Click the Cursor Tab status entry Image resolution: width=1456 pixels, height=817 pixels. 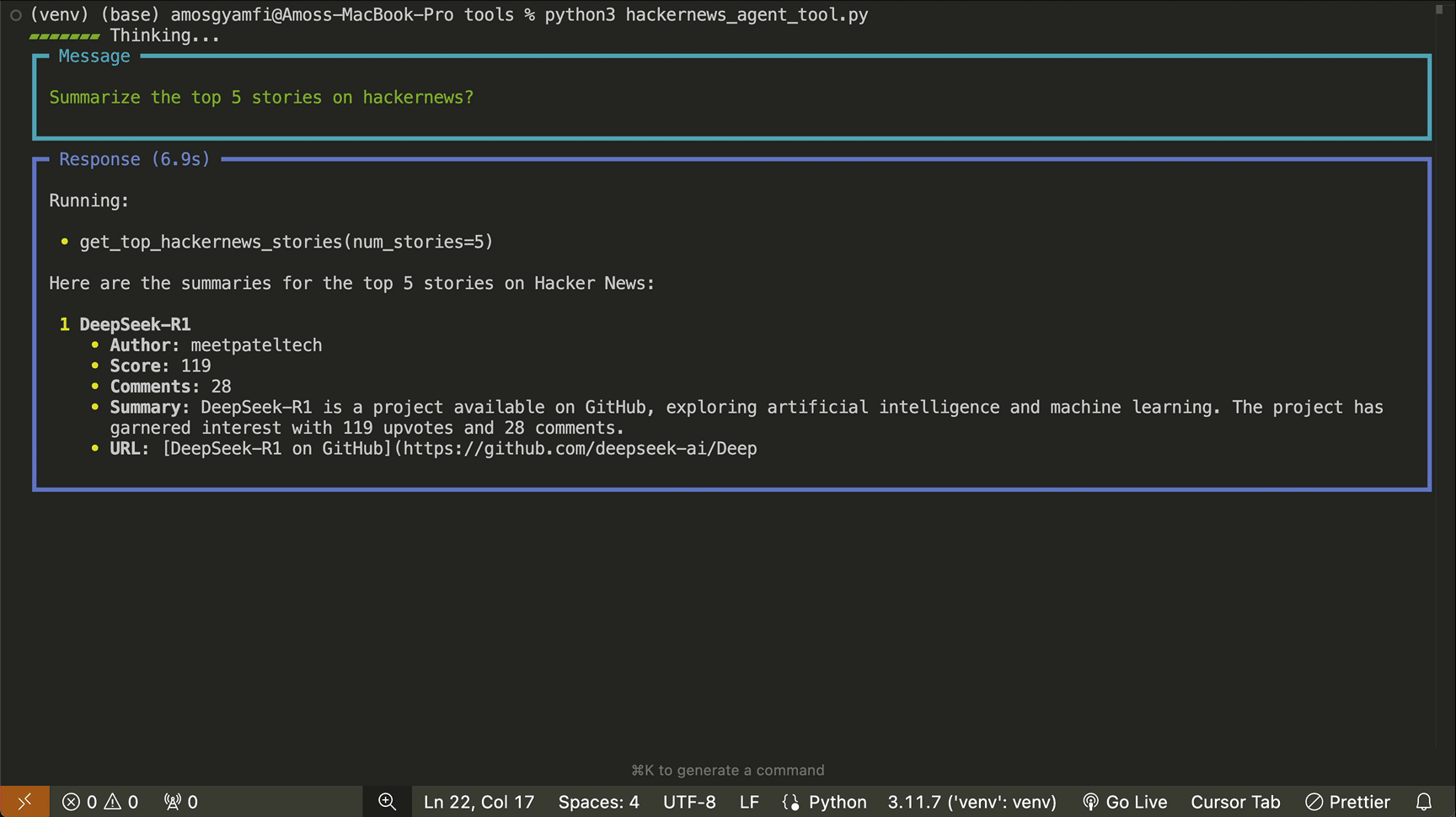click(1235, 802)
